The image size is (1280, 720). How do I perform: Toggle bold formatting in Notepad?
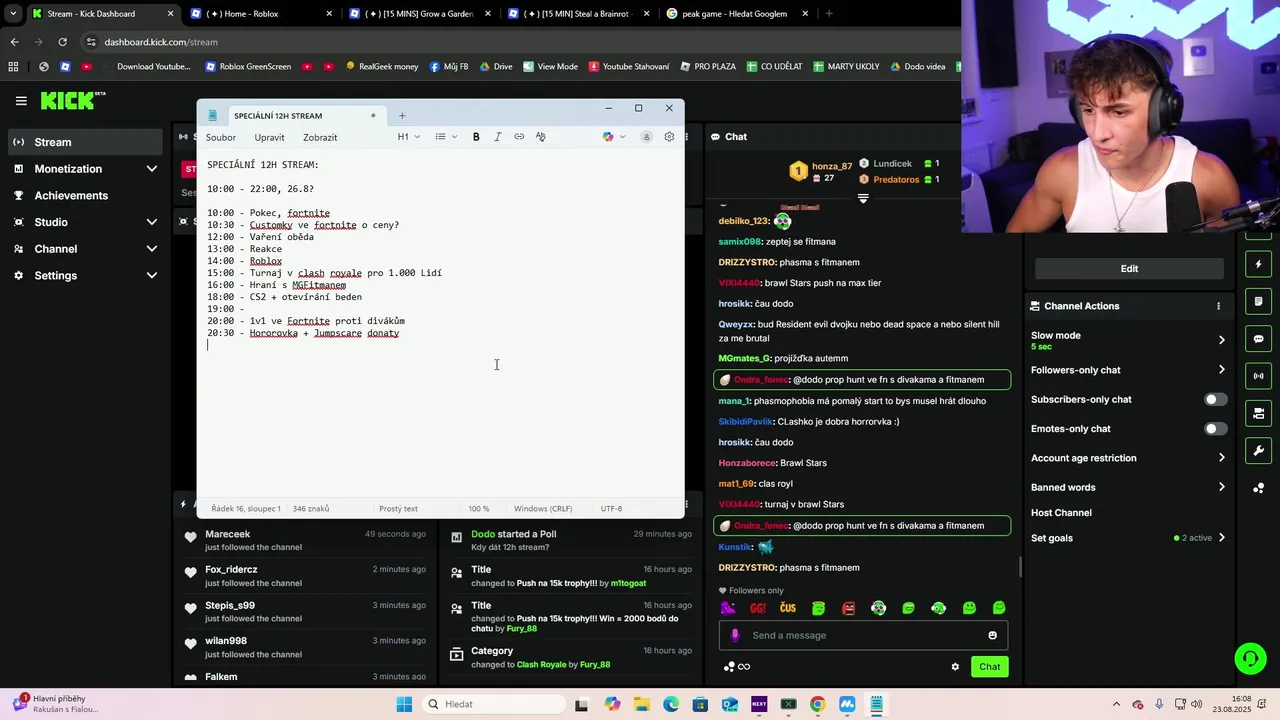pyautogui.click(x=476, y=137)
